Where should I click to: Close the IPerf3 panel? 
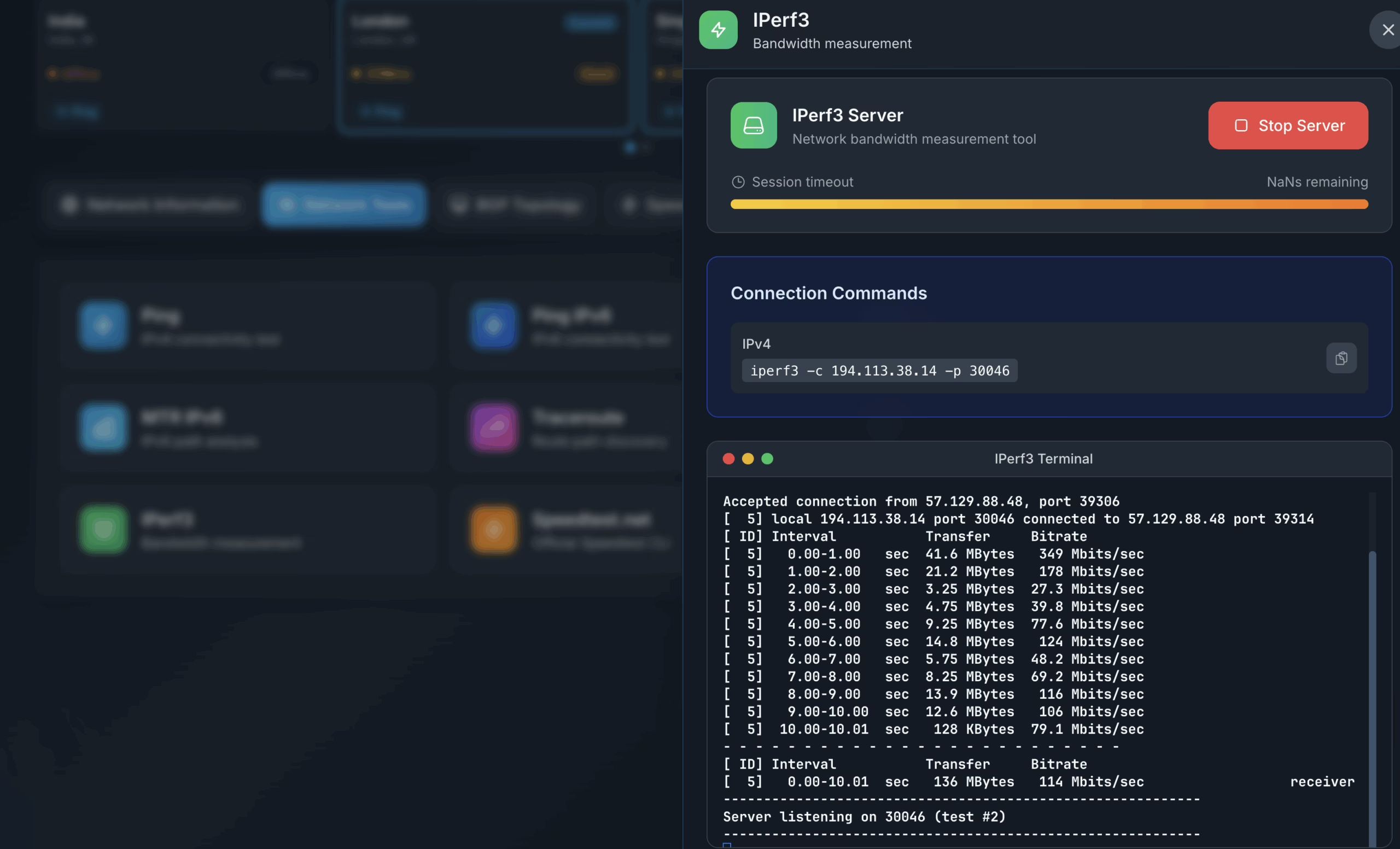(1387, 30)
